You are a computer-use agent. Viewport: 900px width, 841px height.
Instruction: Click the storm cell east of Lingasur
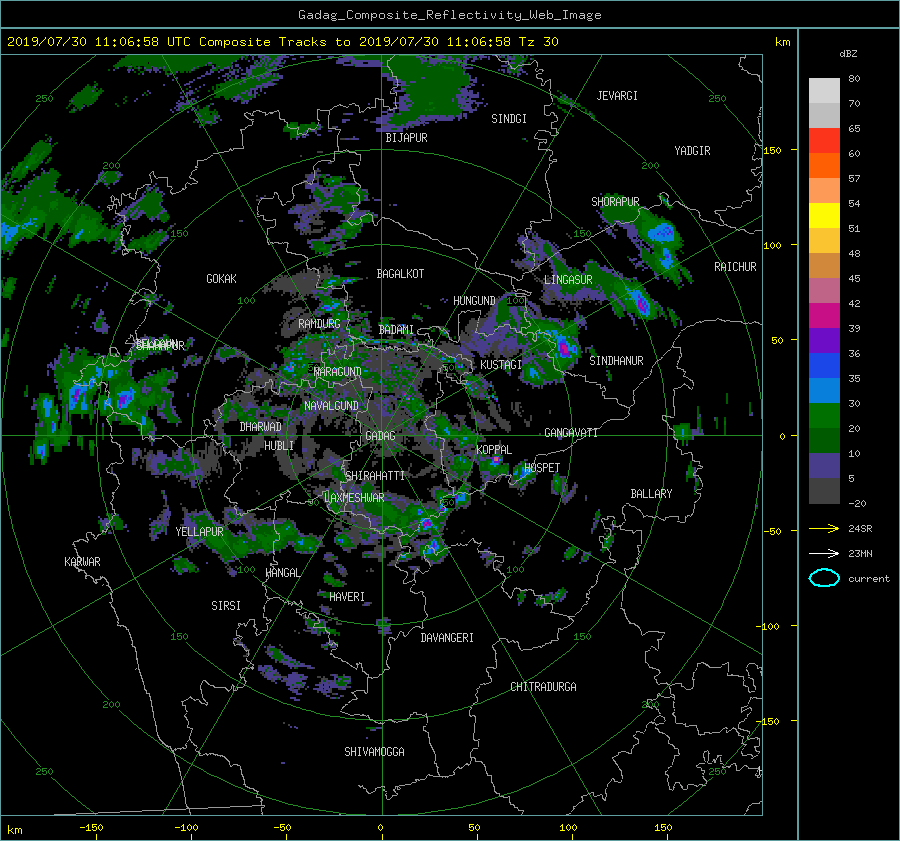(x=641, y=303)
